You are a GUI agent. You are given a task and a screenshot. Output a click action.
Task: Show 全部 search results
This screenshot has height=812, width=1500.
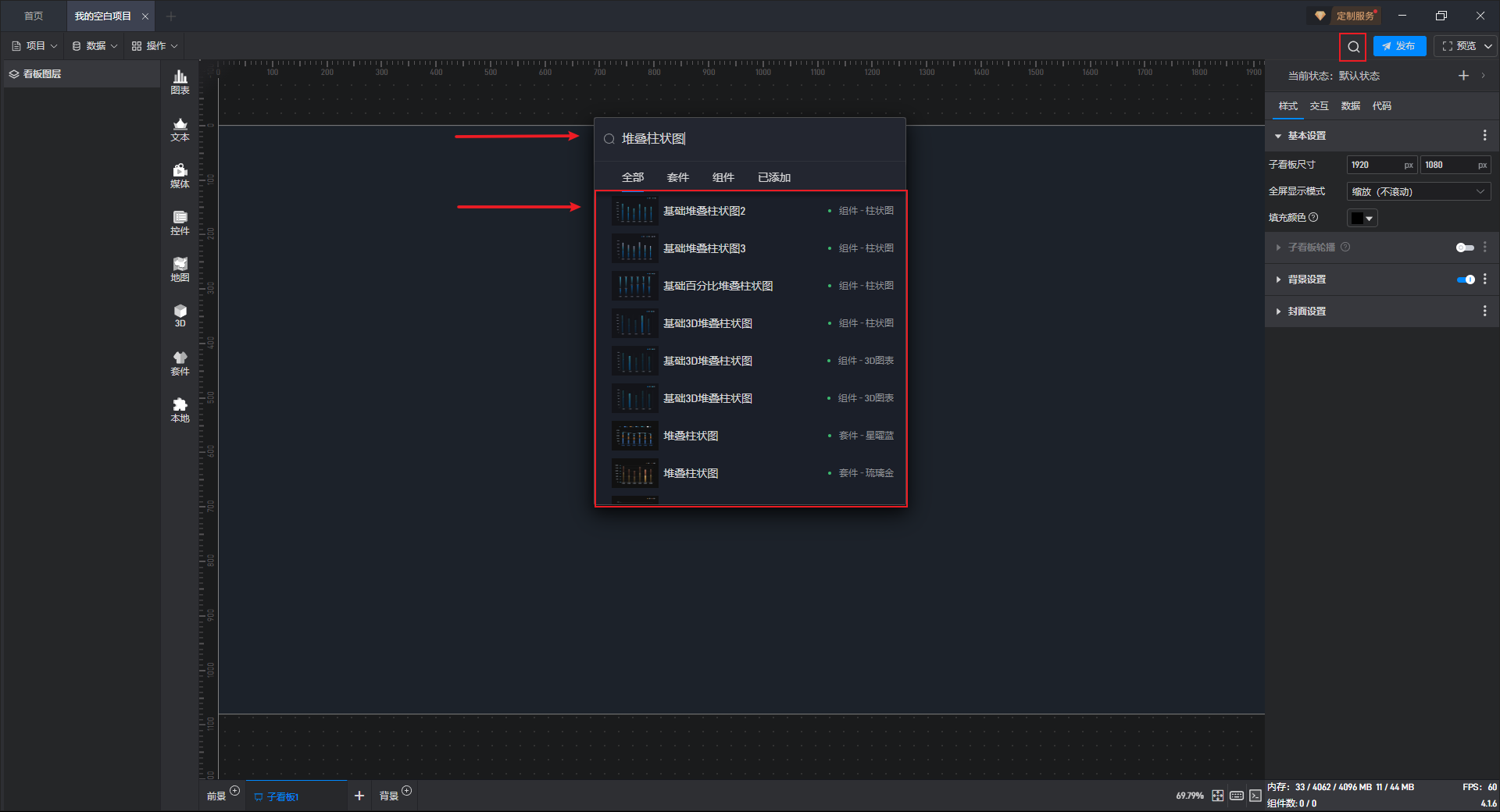click(x=633, y=178)
